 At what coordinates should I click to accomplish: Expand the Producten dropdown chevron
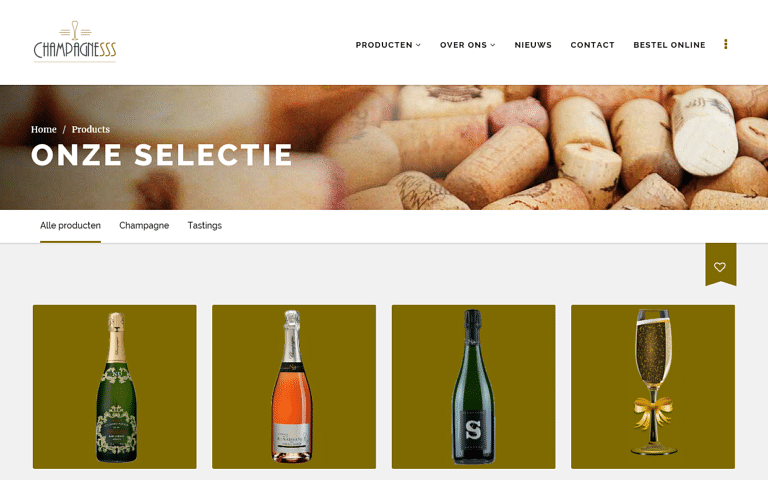click(x=418, y=45)
